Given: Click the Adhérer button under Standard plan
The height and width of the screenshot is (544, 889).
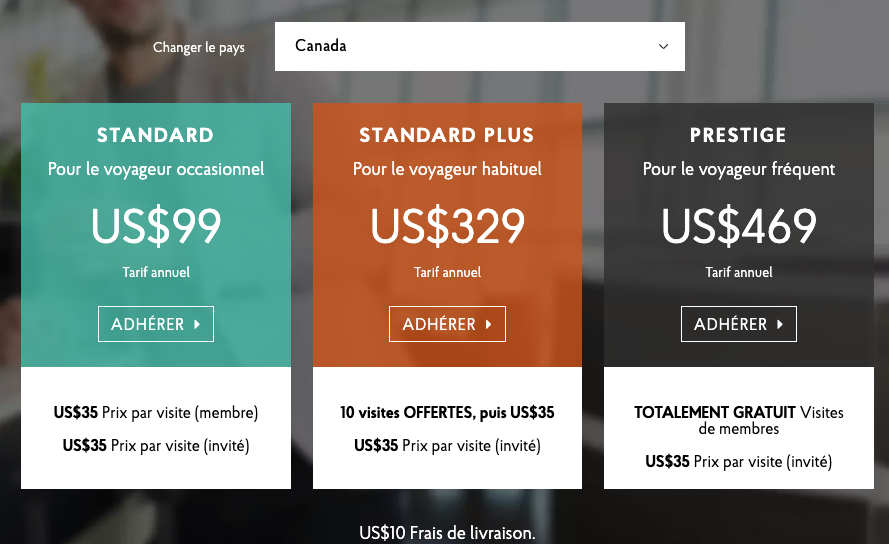Looking at the screenshot, I should tap(155, 324).
